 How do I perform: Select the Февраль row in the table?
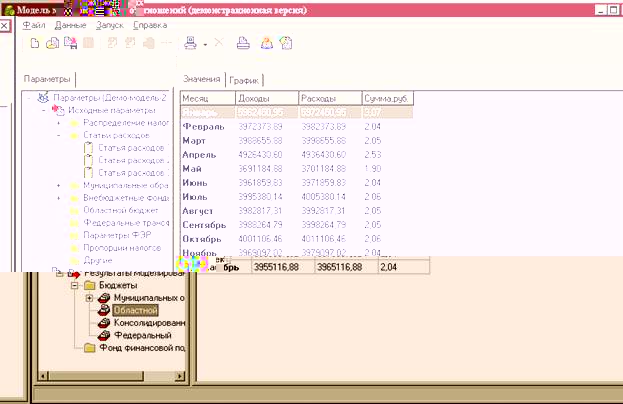(x=205, y=127)
